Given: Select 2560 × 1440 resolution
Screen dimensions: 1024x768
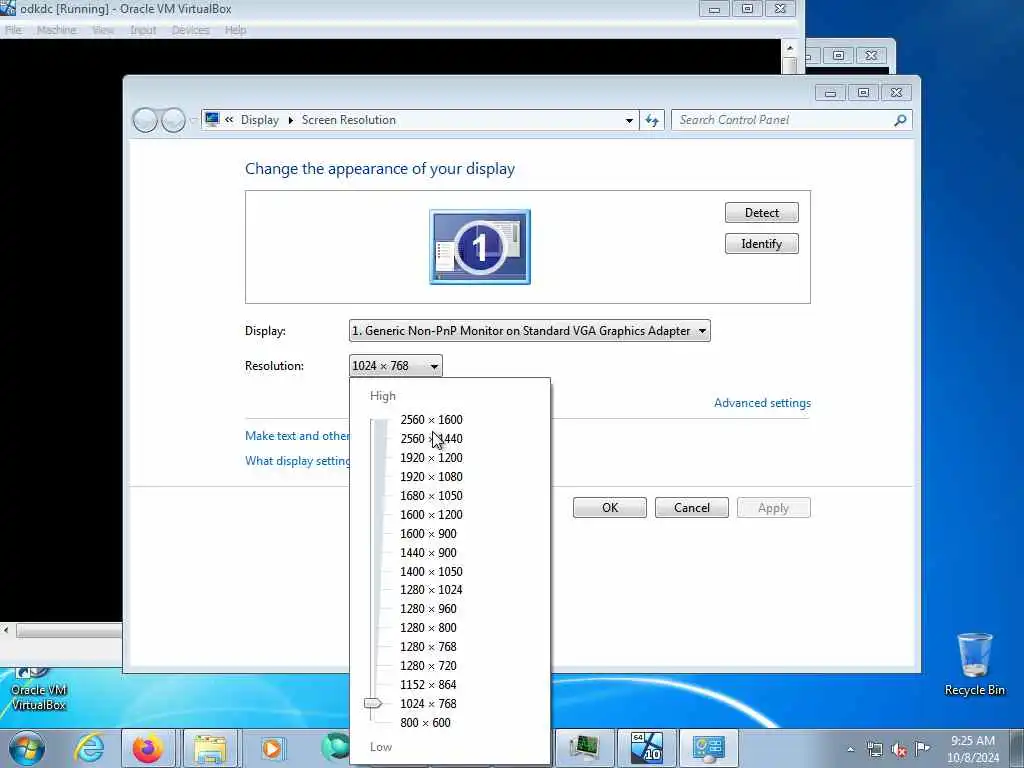Looking at the screenshot, I should 431,439.
